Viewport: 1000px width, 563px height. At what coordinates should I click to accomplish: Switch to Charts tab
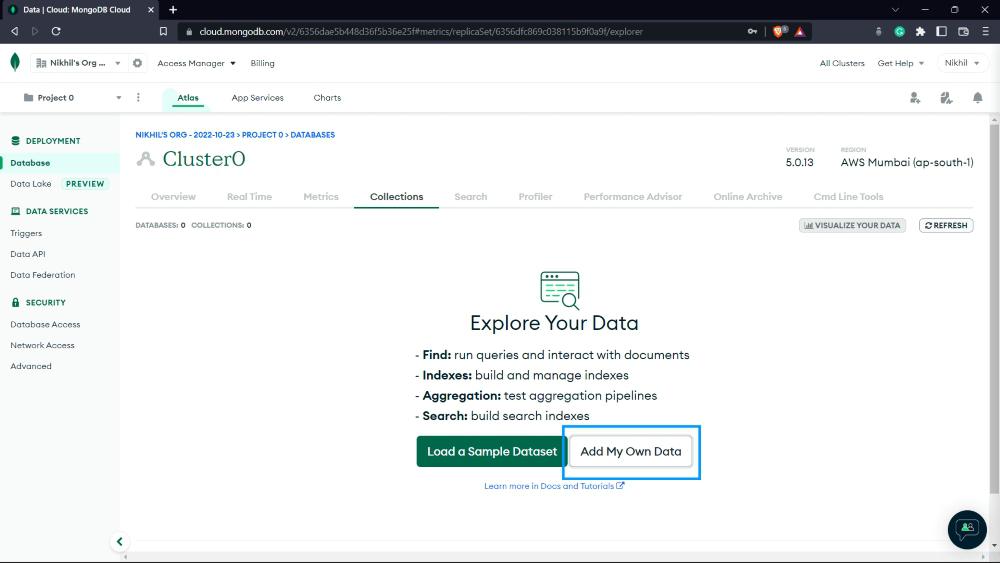[327, 98]
